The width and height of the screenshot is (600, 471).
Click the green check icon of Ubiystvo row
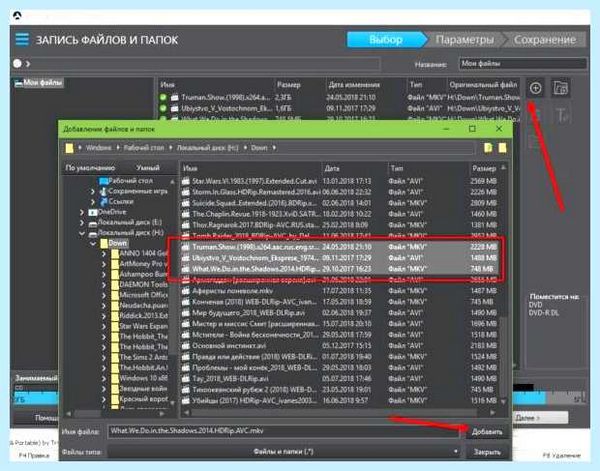(x=163, y=108)
